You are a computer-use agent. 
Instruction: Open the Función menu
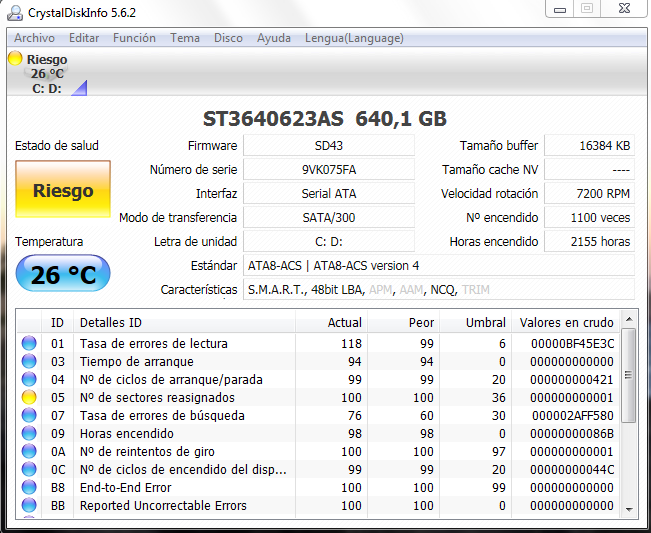pyautogui.click(x=134, y=38)
